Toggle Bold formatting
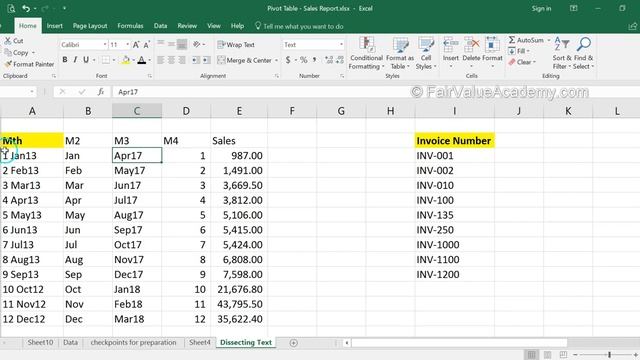Image resolution: width=640 pixels, height=360 pixels. tap(64, 60)
